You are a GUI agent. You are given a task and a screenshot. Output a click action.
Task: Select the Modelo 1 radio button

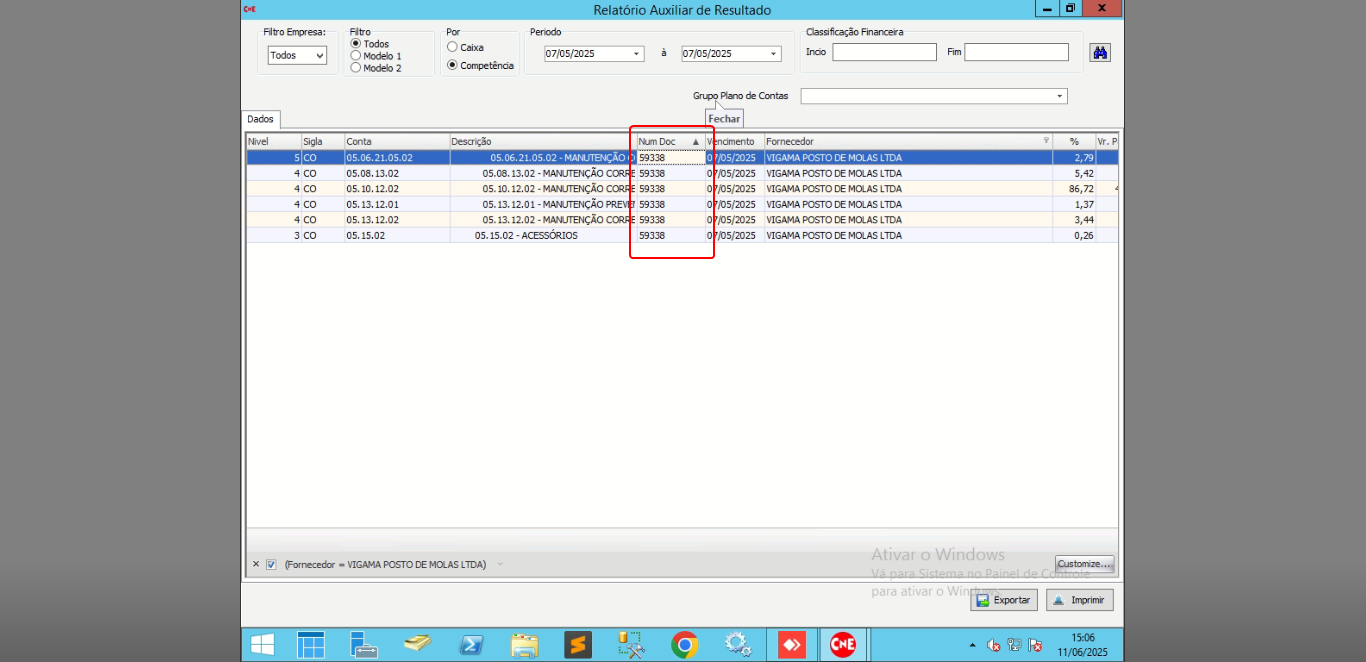(x=356, y=56)
